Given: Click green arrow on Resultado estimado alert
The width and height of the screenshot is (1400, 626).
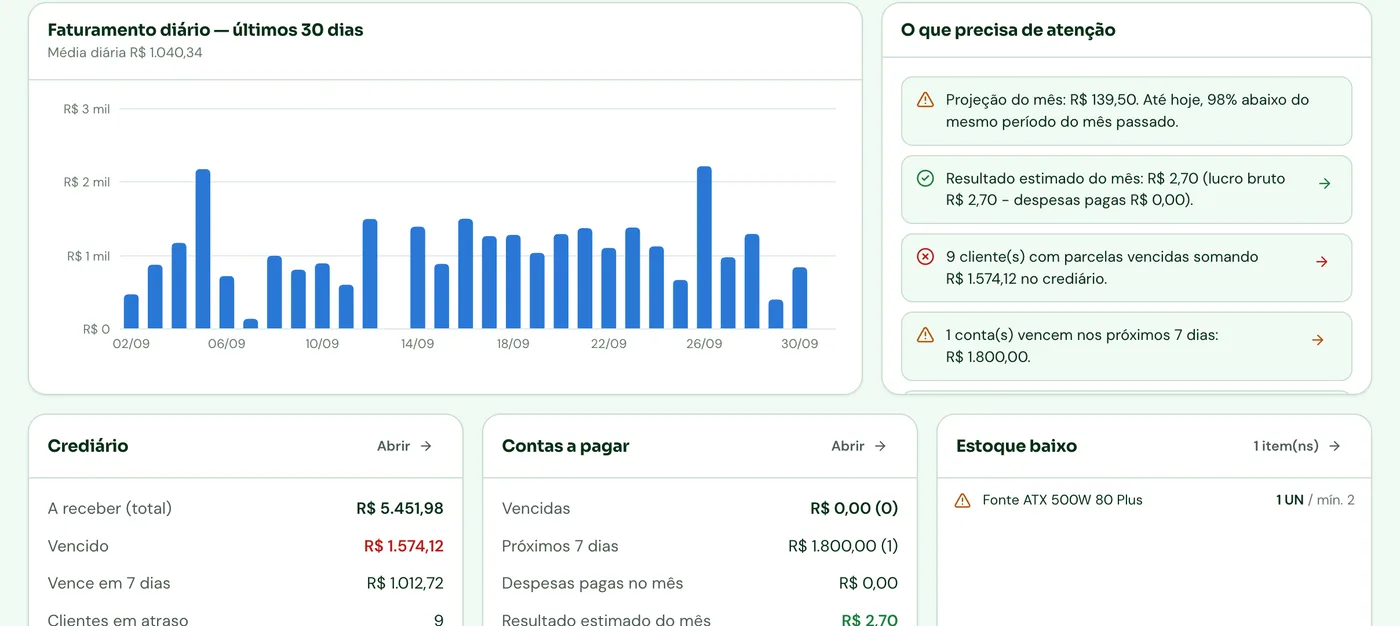Looking at the screenshot, I should point(1324,183).
